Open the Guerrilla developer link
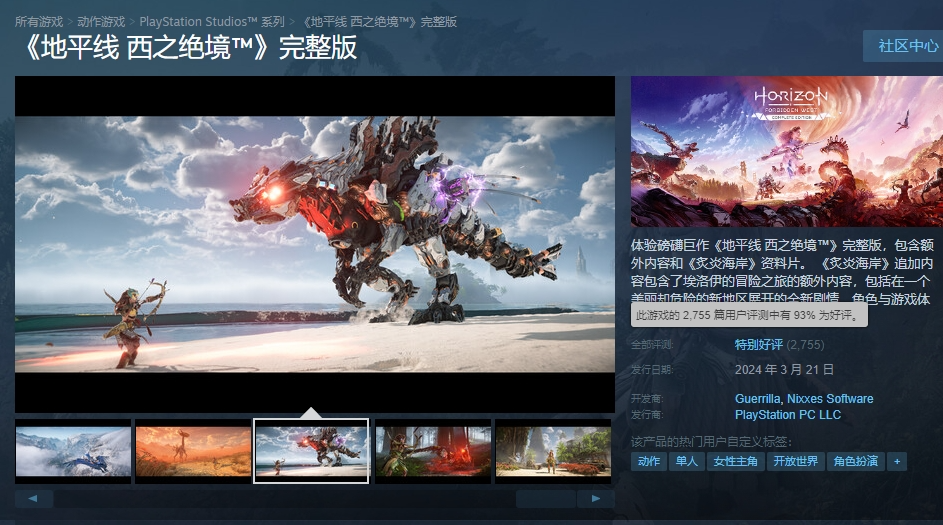Screen dimensions: 943x525 pos(757,398)
